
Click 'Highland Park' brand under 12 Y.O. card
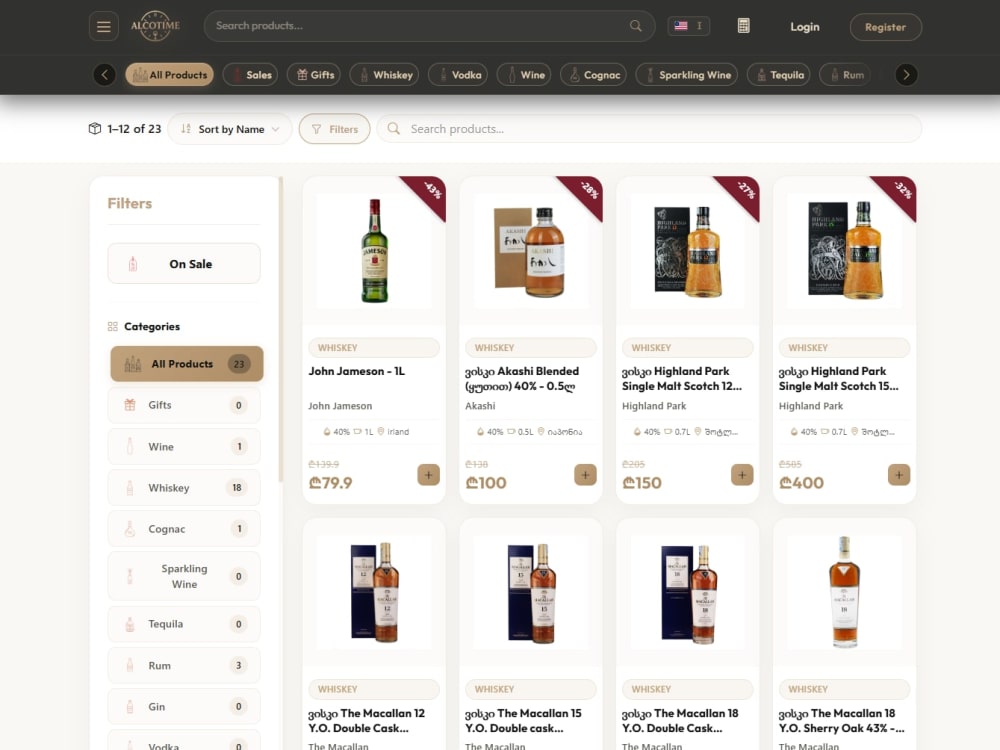point(654,406)
